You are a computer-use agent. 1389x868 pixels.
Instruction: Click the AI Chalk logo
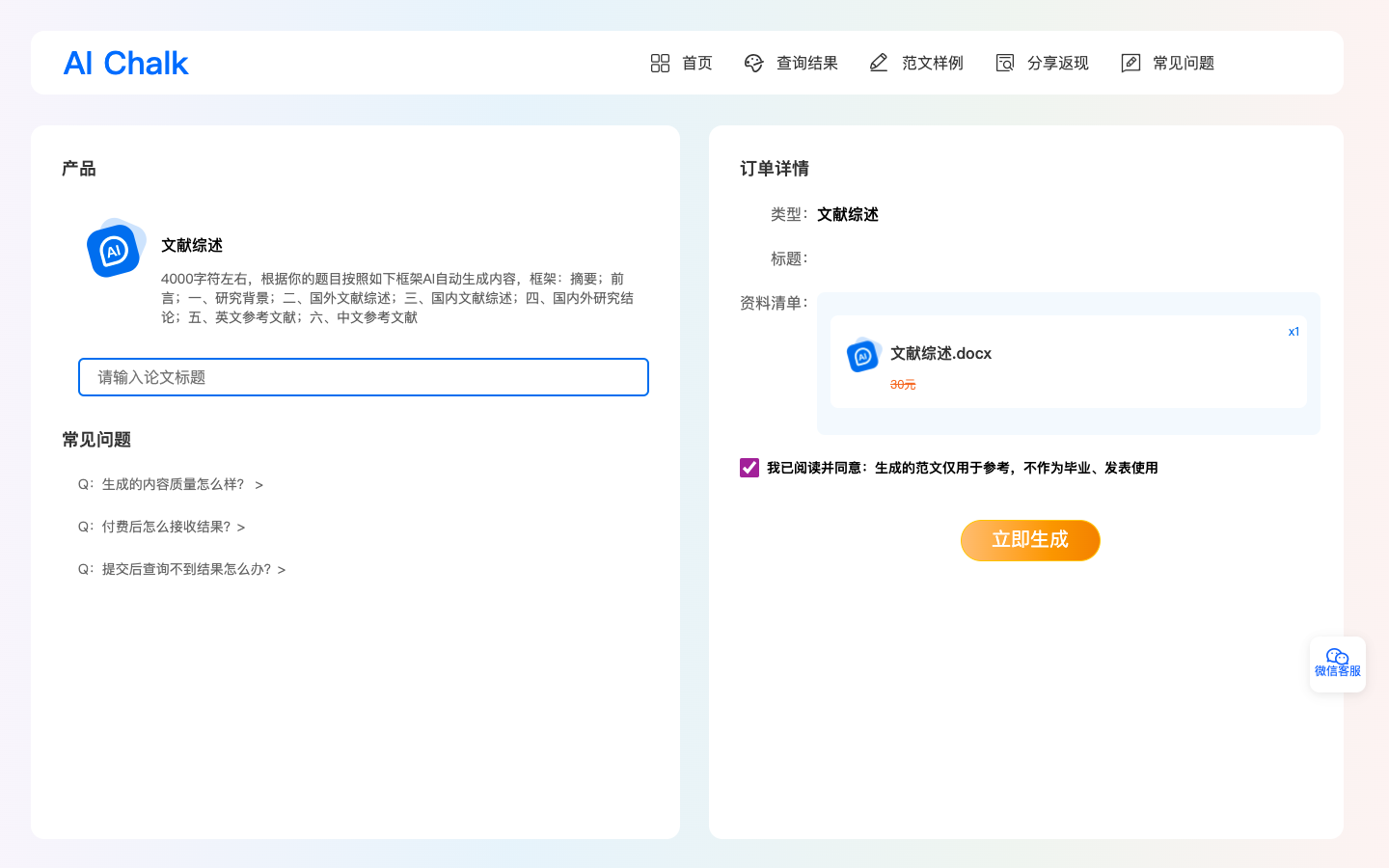point(125,64)
